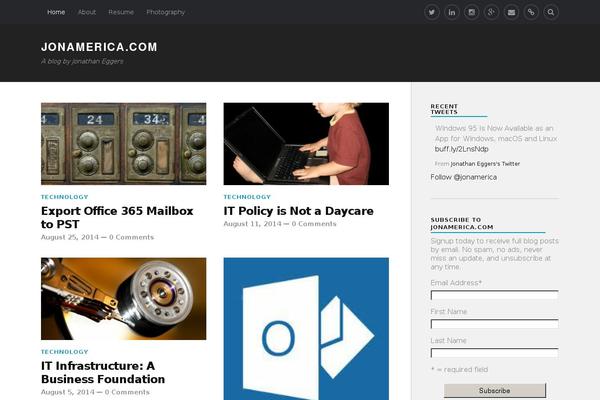This screenshot has height=400, width=600.
Task: Open the LinkedIn social icon
Action: pyautogui.click(x=452, y=12)
